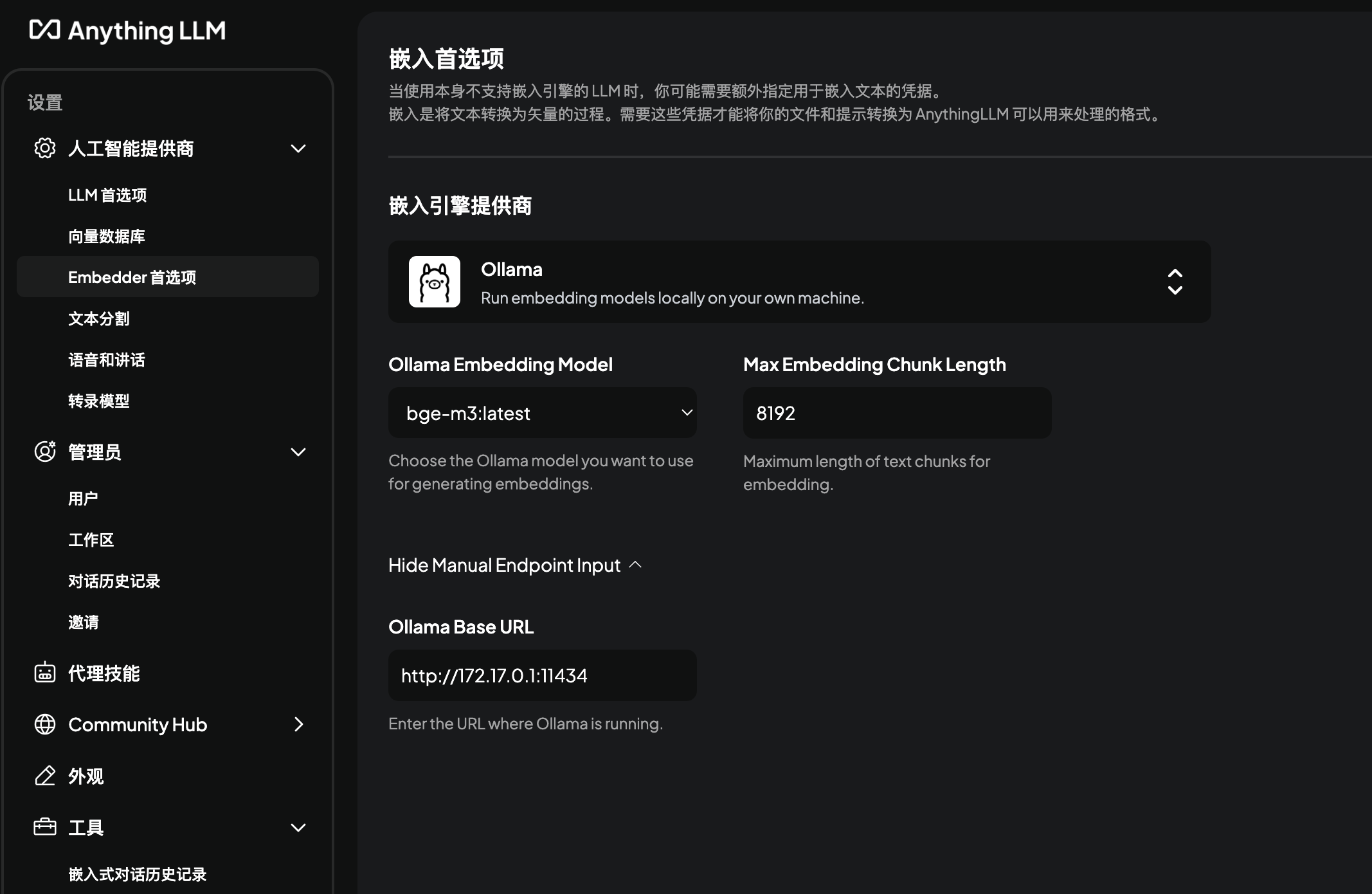Open the LLM 首选项 page
This screenshot has height=894, width=1372.
(107, 194)
